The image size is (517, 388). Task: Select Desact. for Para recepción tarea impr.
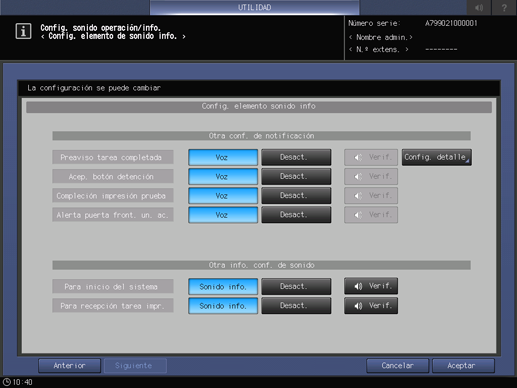(x=296, y=306)
